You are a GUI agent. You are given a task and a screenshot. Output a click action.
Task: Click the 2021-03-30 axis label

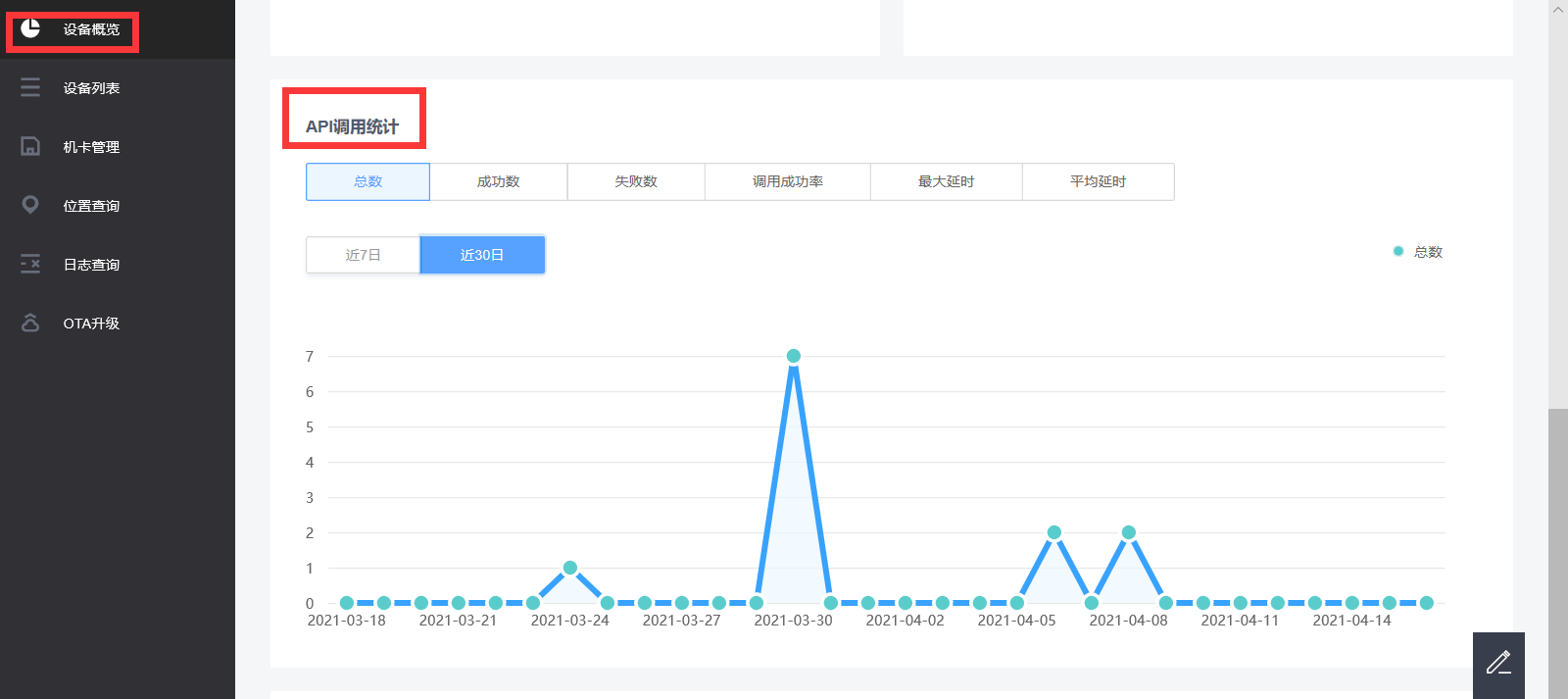point(794,621)
